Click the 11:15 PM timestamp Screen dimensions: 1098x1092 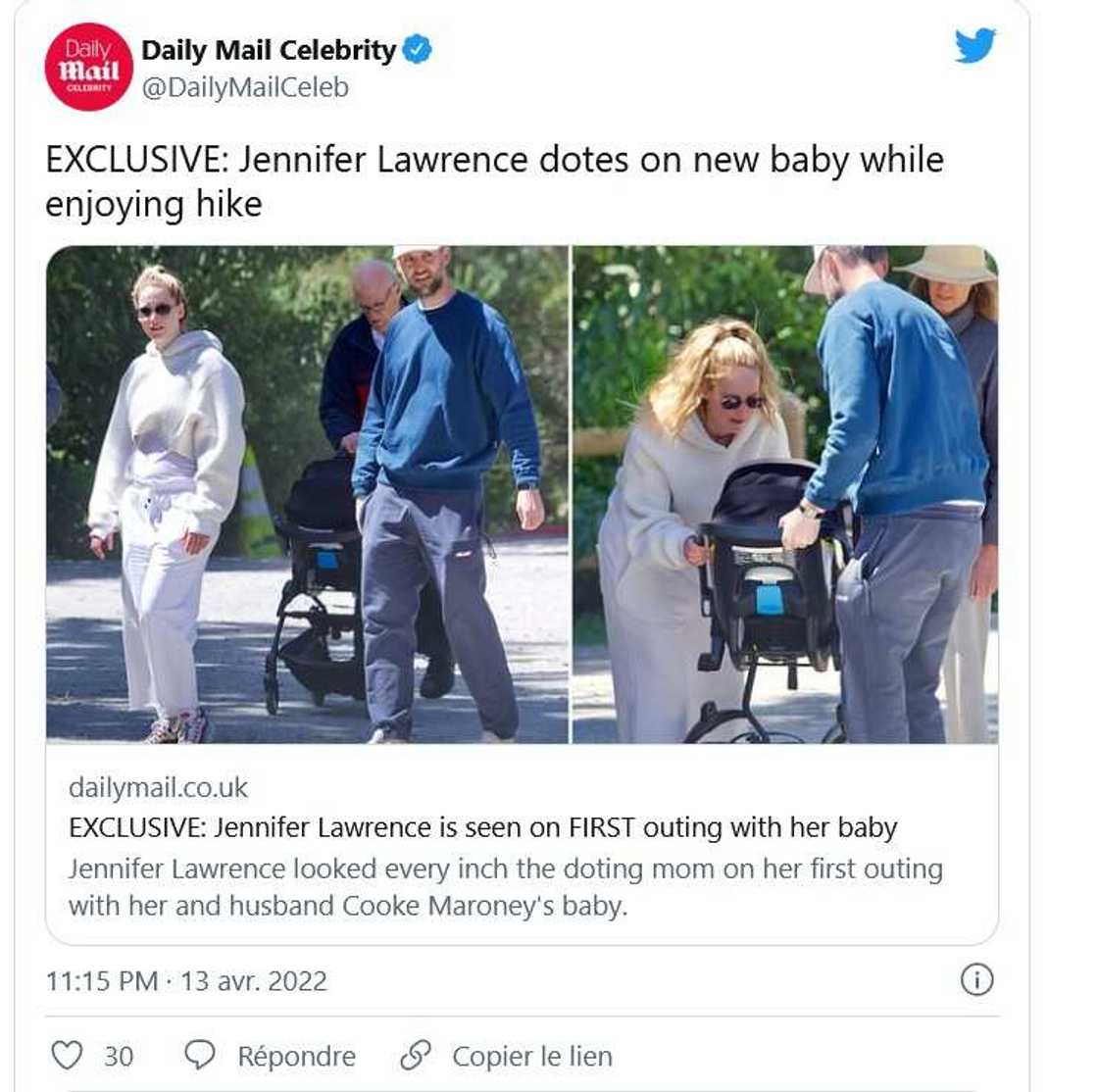pyautogui.click(x=102, y=980)
